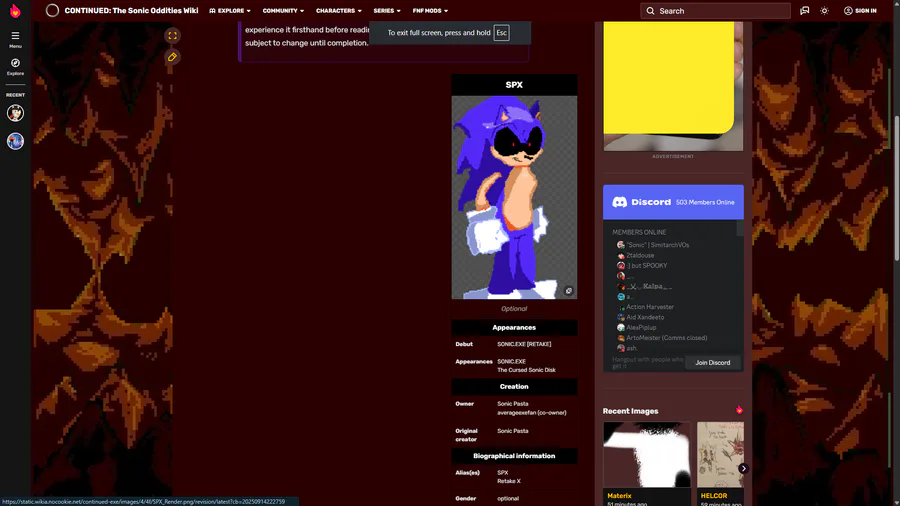The image size is (900, 506).
Task: Click the "Recent Images" heading
Action: [x=630, y=411]
